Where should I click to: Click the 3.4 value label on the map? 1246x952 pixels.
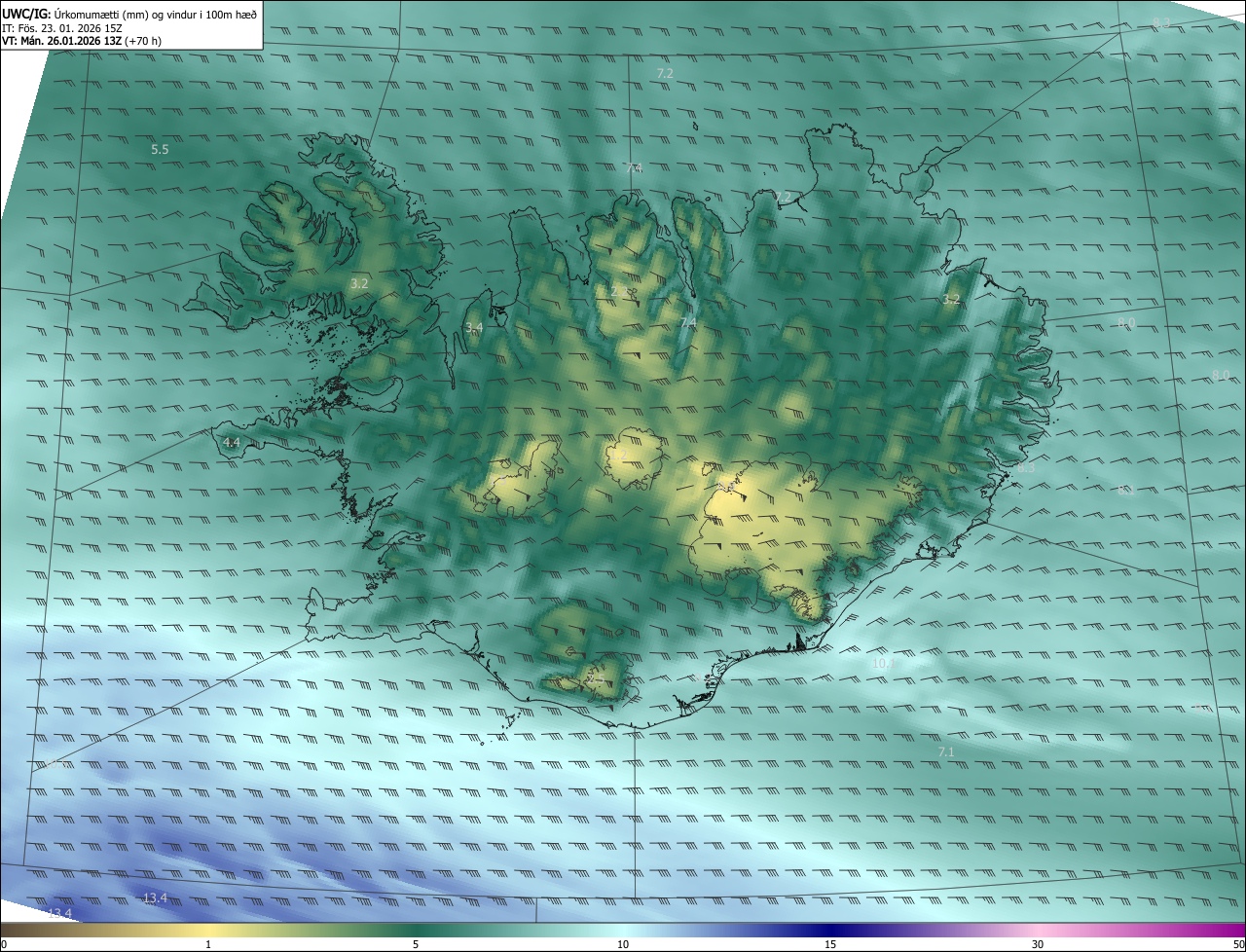tap(474, 328)
